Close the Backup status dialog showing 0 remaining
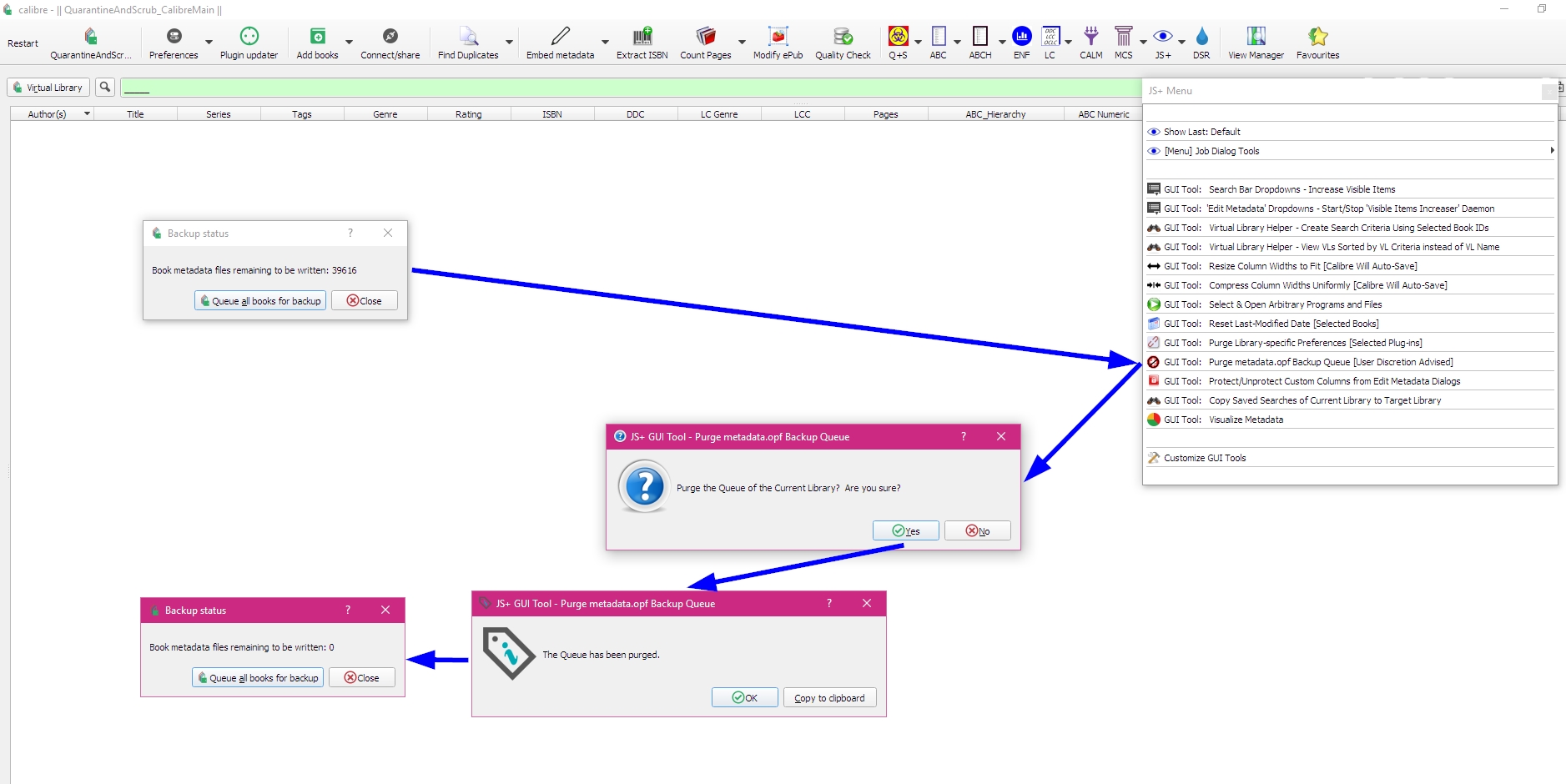Viewport: 1566px width, 784px height. 362,678
